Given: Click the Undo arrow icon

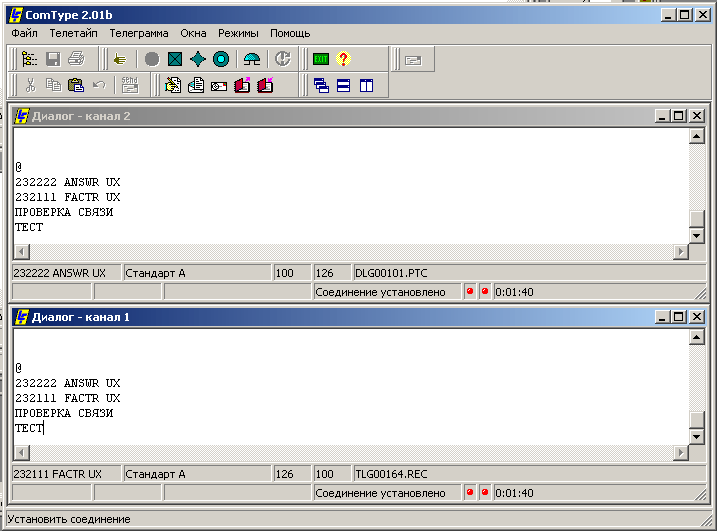Looking at the screenshot, I should coord(99,85).
